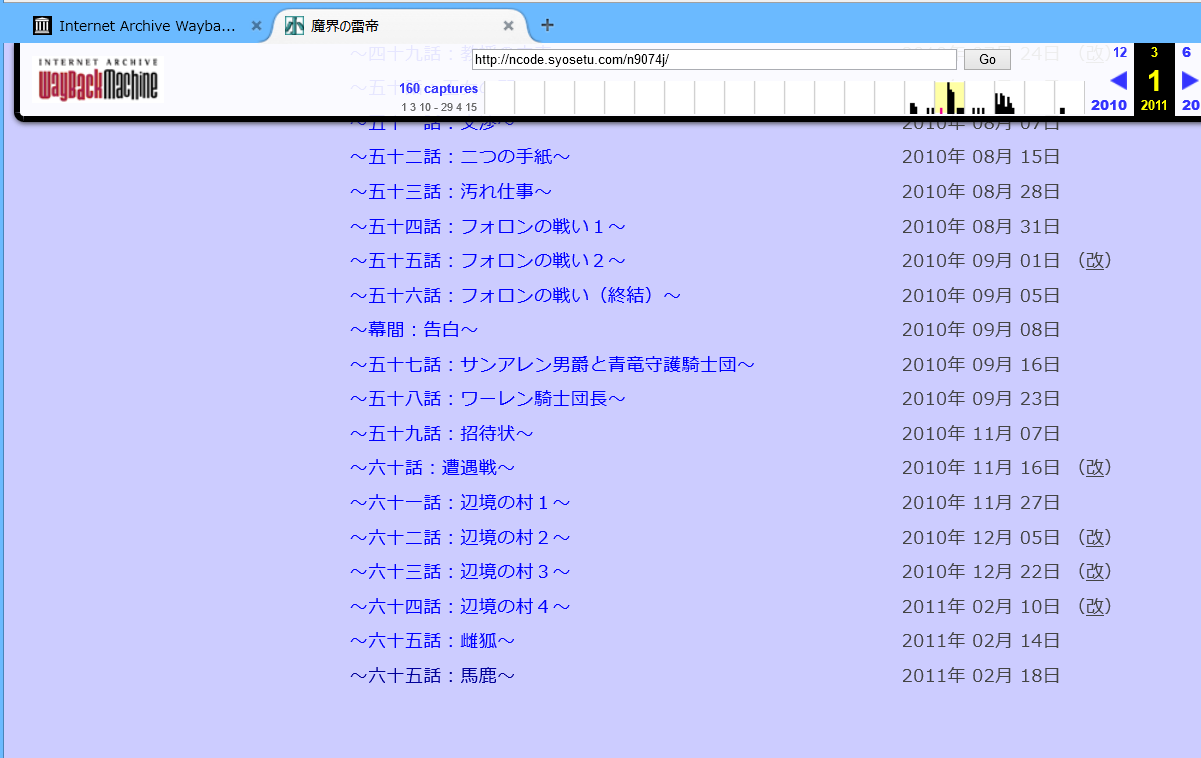Open chapter 六十一話：辺境の村１

460,503
